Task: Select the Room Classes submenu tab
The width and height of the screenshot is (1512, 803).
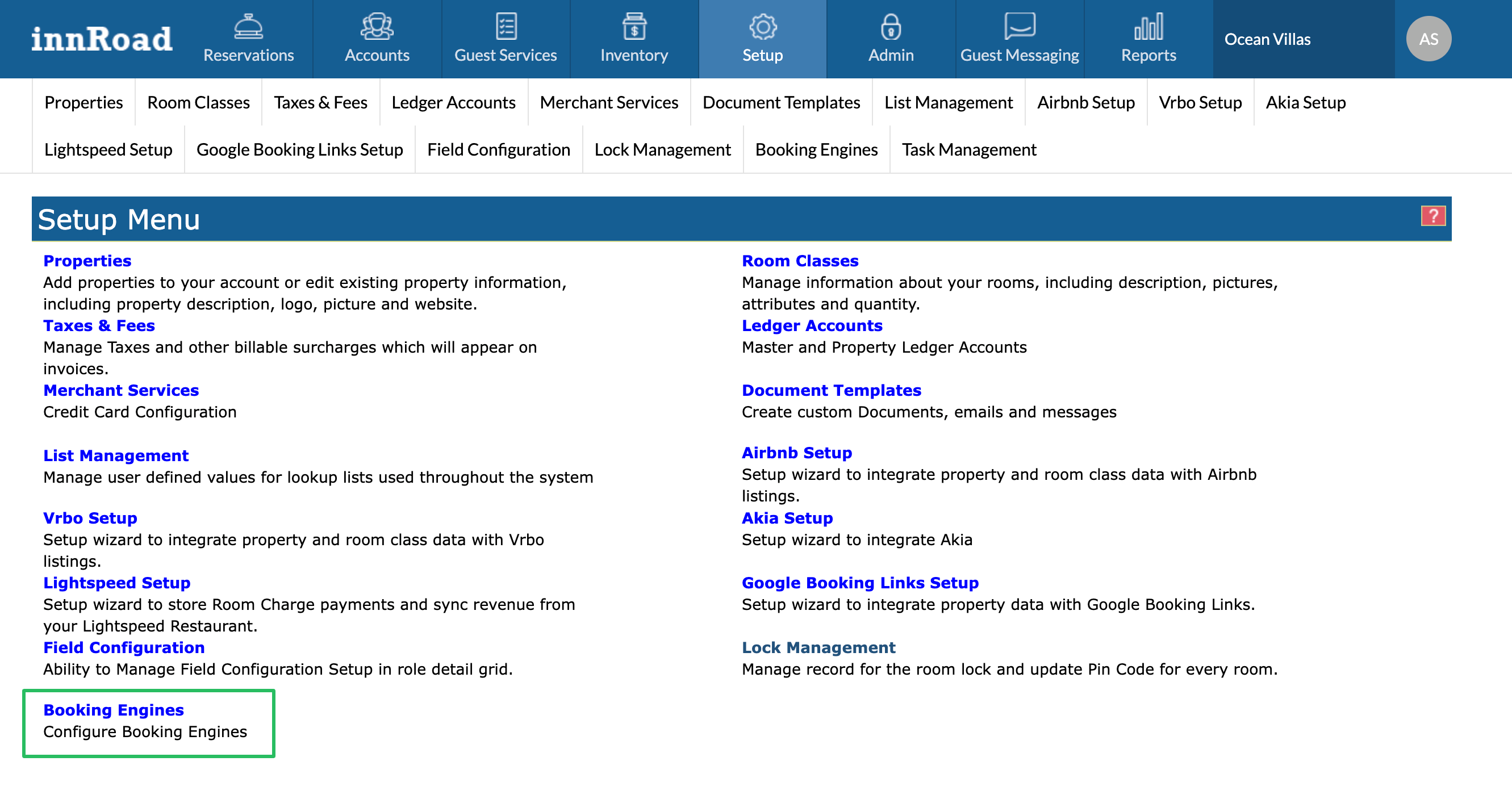Action: coord(198,103)
